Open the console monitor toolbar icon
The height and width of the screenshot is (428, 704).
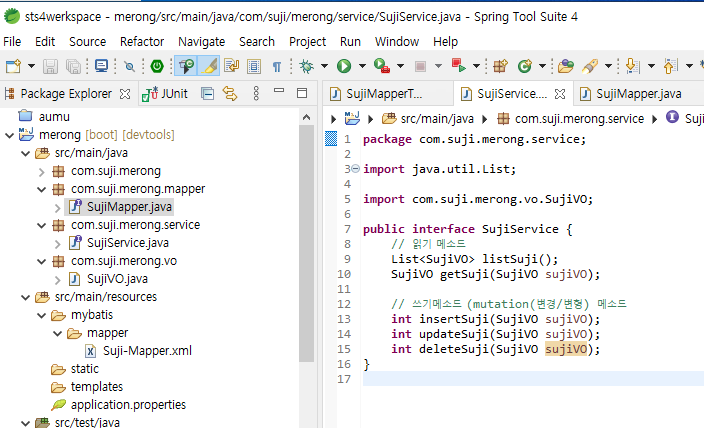tap(101, 66)
